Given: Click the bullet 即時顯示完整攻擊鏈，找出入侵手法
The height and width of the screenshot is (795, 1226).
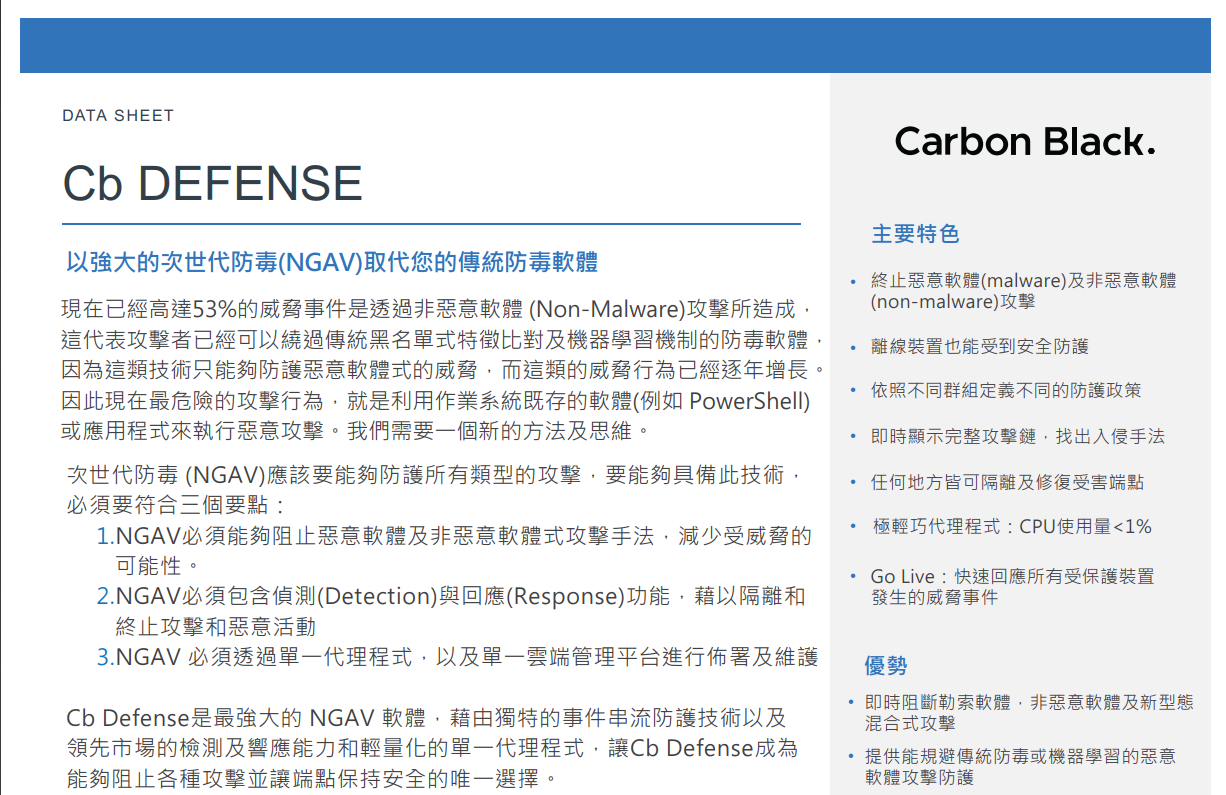Looking at the screenshot, I should tap(1018, 436).
